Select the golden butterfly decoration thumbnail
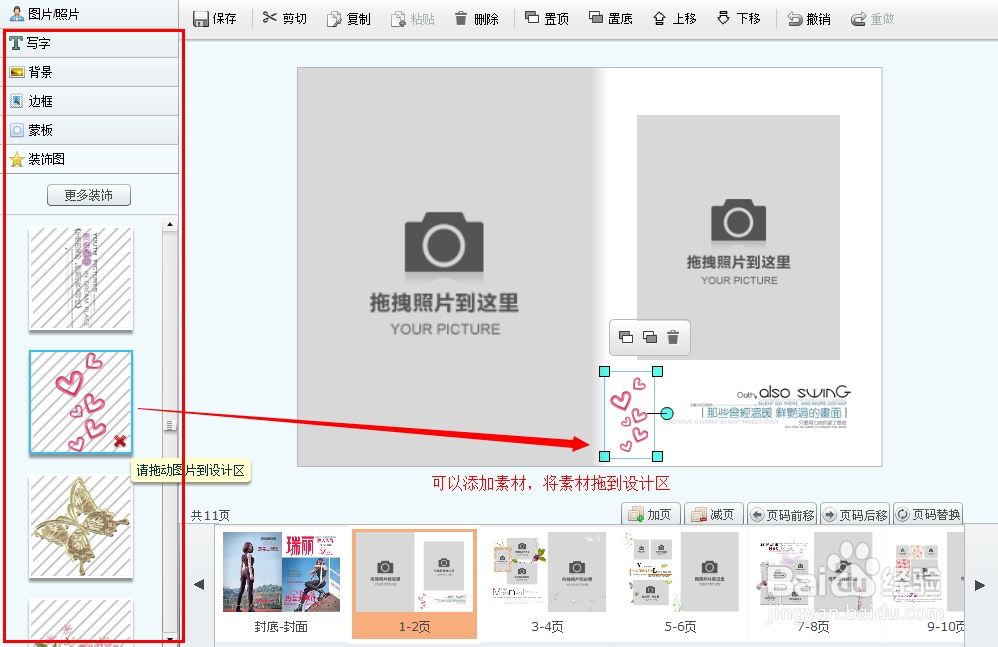Screen dimensions: 998x647 (x=81, y=526)
